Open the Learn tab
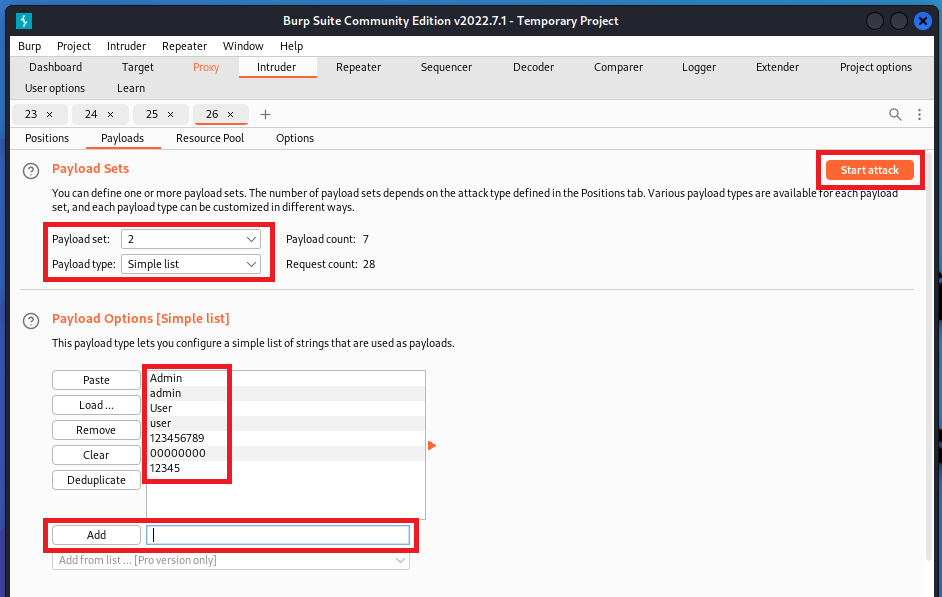The image size is (942, 597). [131, 88]
